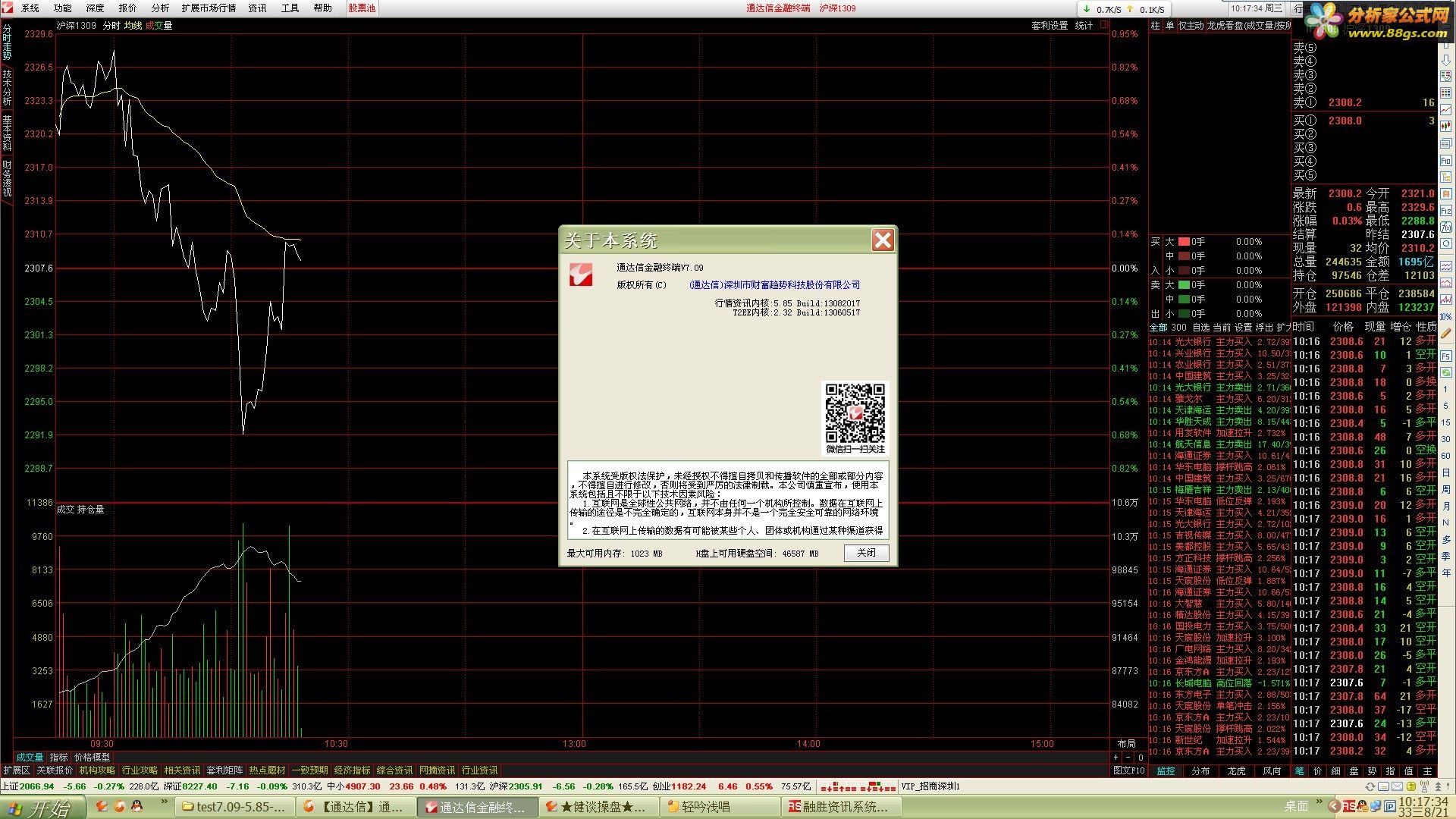Select the 分时走势 vertical side tab
The height and width of the screenshot is (819, 1456).
coord(7,42)
